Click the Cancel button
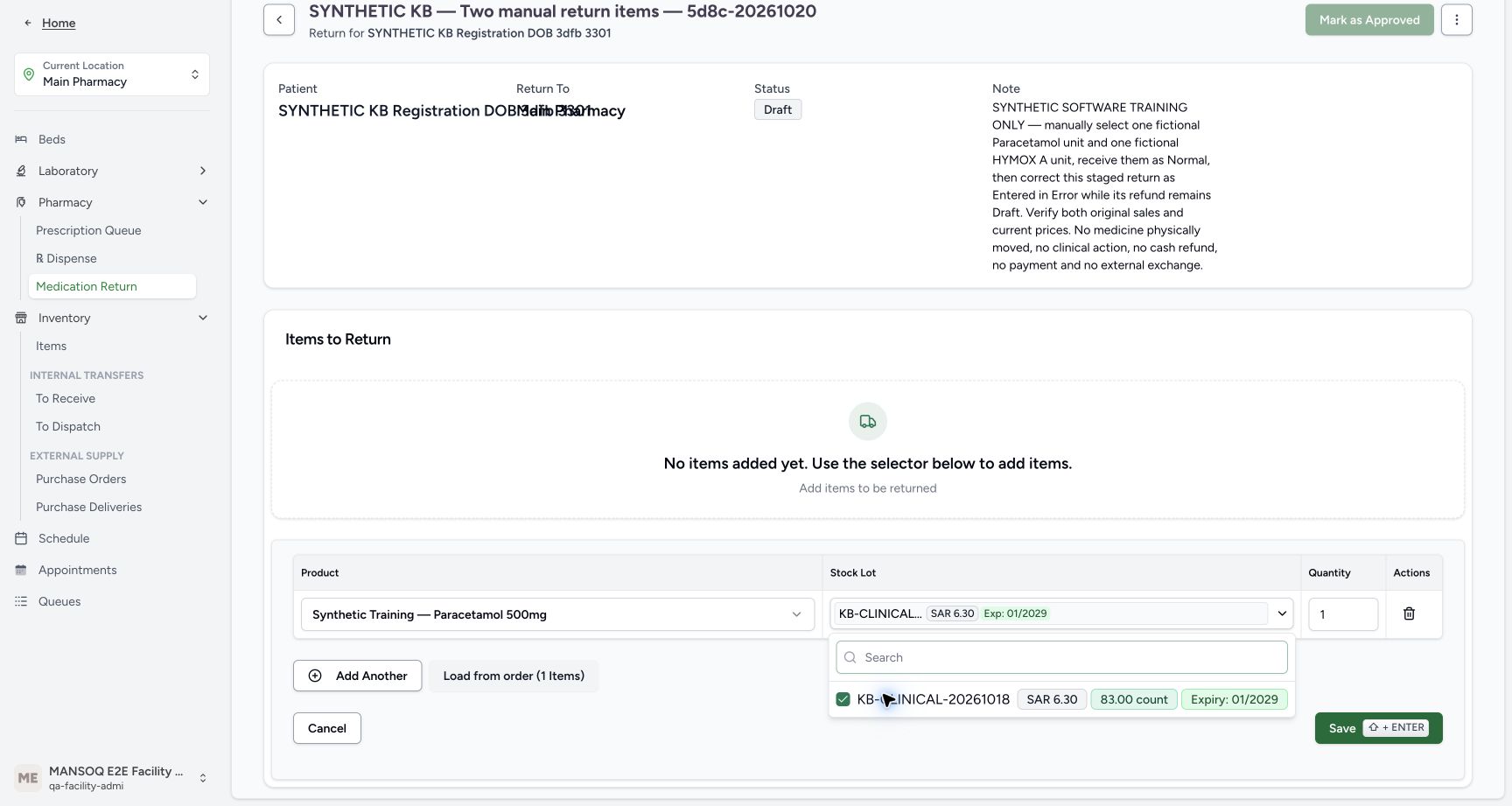1512x806 pixels. click(x=327, y=728)
